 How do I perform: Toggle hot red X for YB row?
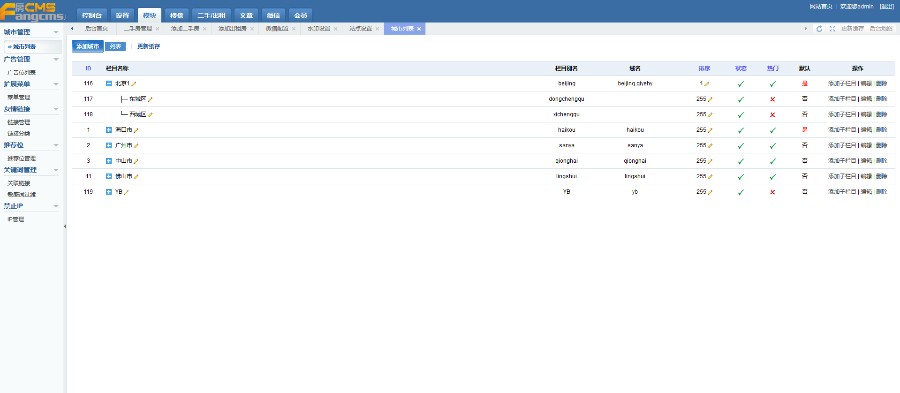(773, 192)
